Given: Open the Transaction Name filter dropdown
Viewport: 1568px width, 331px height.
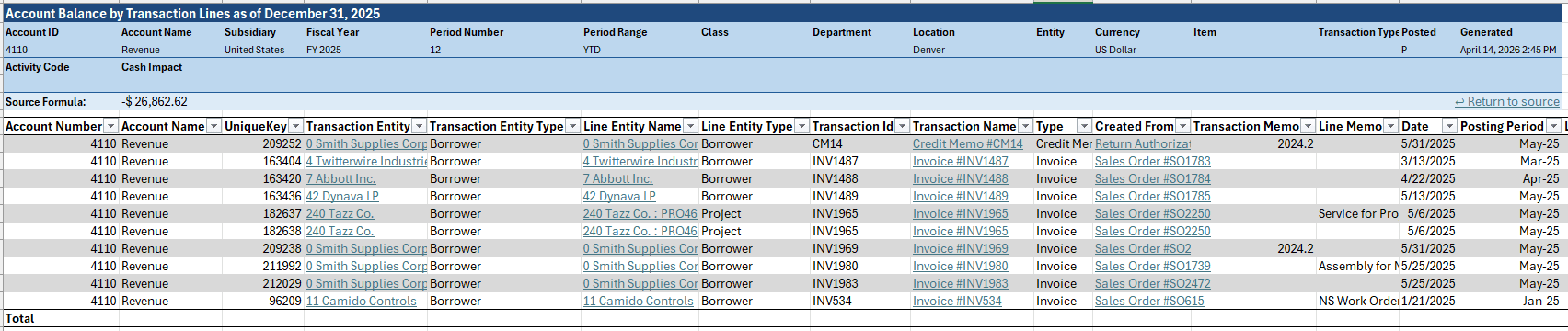Looking at the screenshot, I should click(x=1024, y=126).
